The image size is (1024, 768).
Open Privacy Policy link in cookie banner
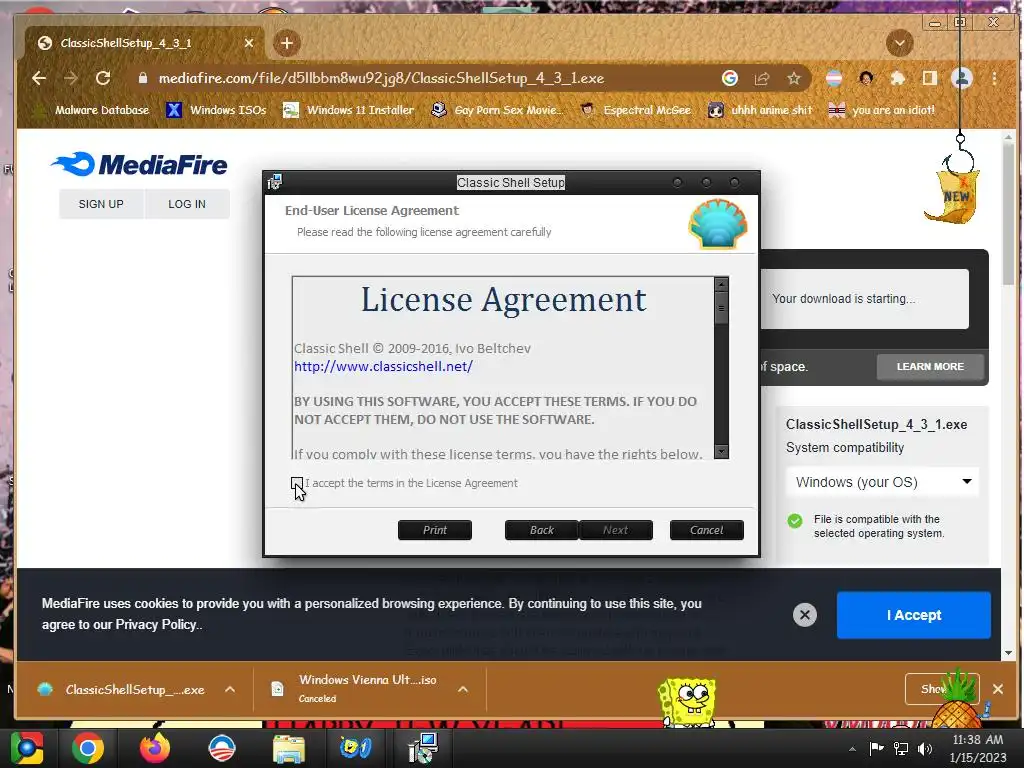coord(156,624)
